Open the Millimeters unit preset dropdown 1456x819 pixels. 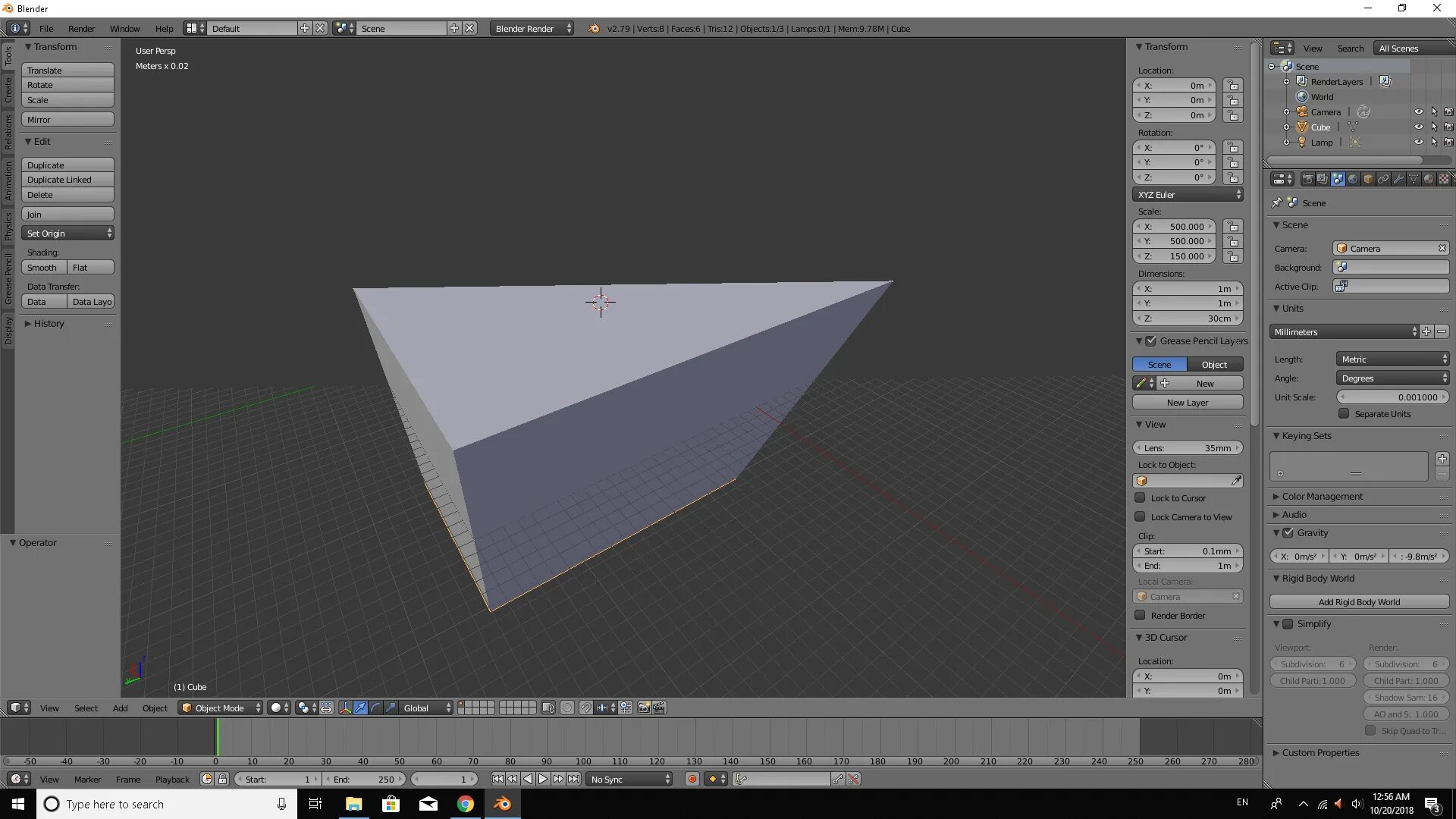pos(1344,332)
